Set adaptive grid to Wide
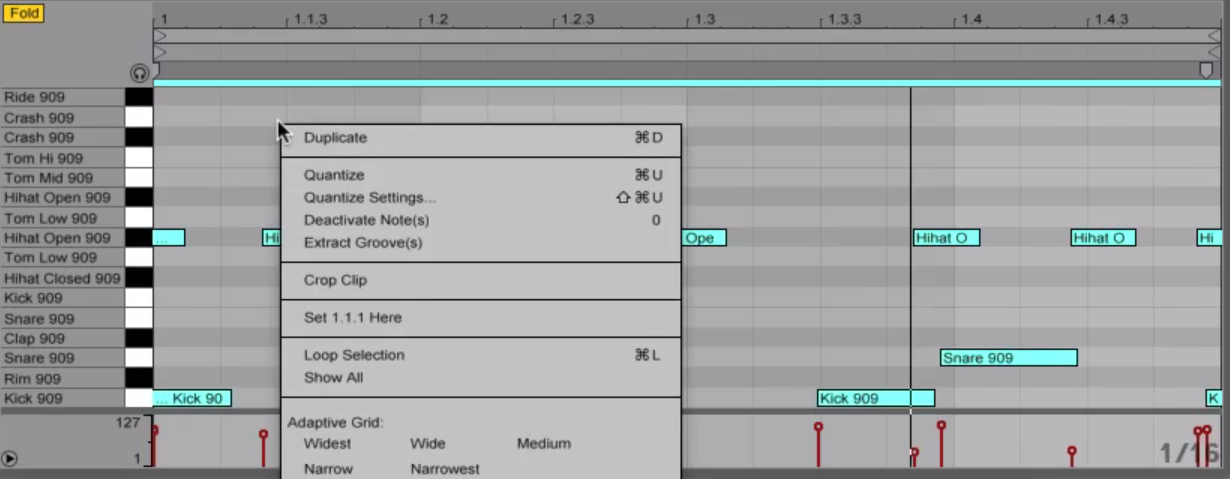The width and height of the screenshot is (1230, 479). pyautogui.click(x=428, y=444)
